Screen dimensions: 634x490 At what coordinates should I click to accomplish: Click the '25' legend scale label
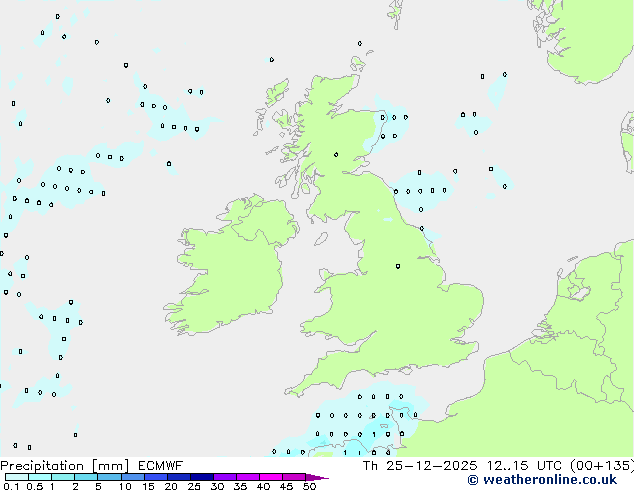pos(194,486)
